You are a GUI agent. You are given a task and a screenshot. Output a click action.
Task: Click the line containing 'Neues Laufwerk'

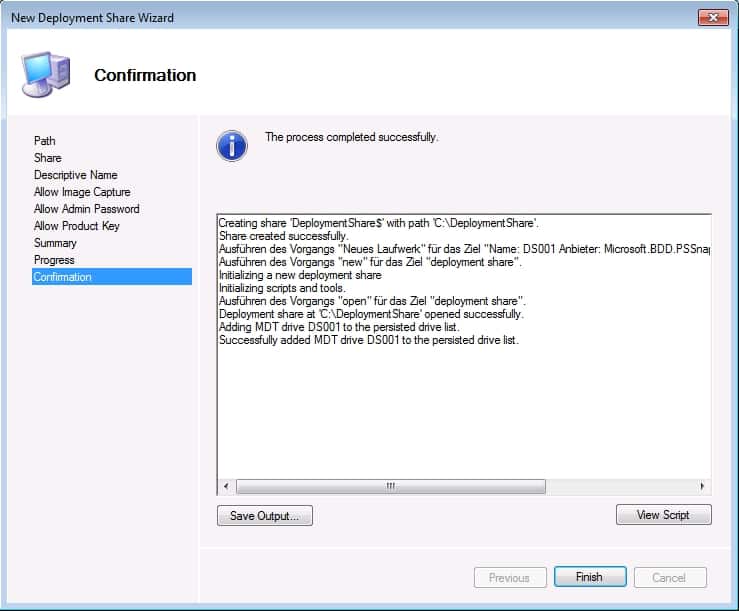464,249
